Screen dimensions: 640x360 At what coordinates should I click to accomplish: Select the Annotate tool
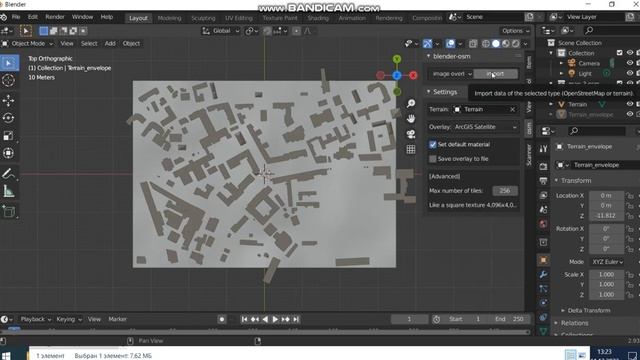click(9, 174)
